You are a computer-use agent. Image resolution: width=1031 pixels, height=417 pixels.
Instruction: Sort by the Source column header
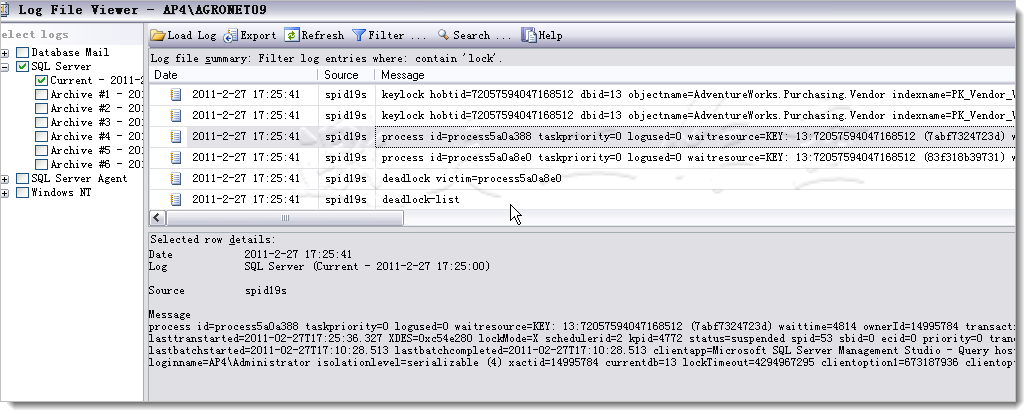tap(346, 75)
